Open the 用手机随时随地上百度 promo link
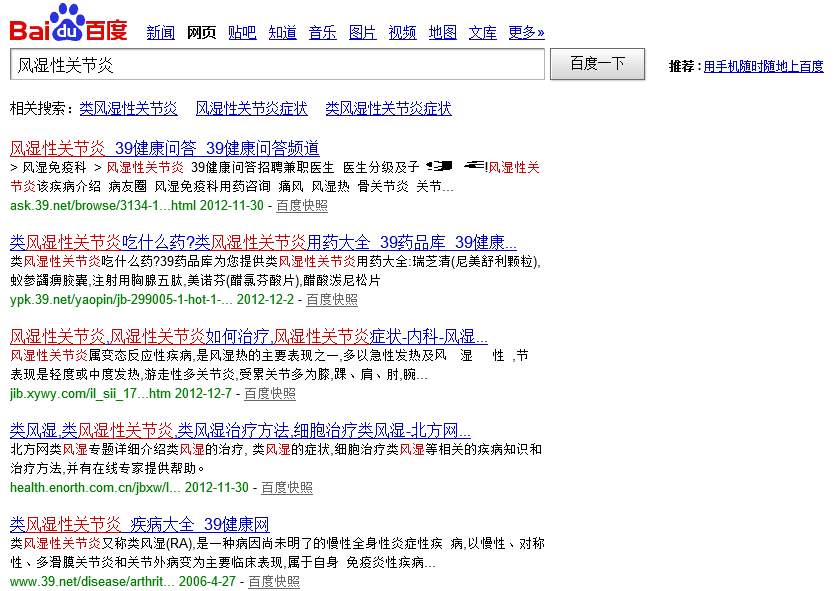The height and width of the screenshot is (591, 837). (x=763, y=66)
